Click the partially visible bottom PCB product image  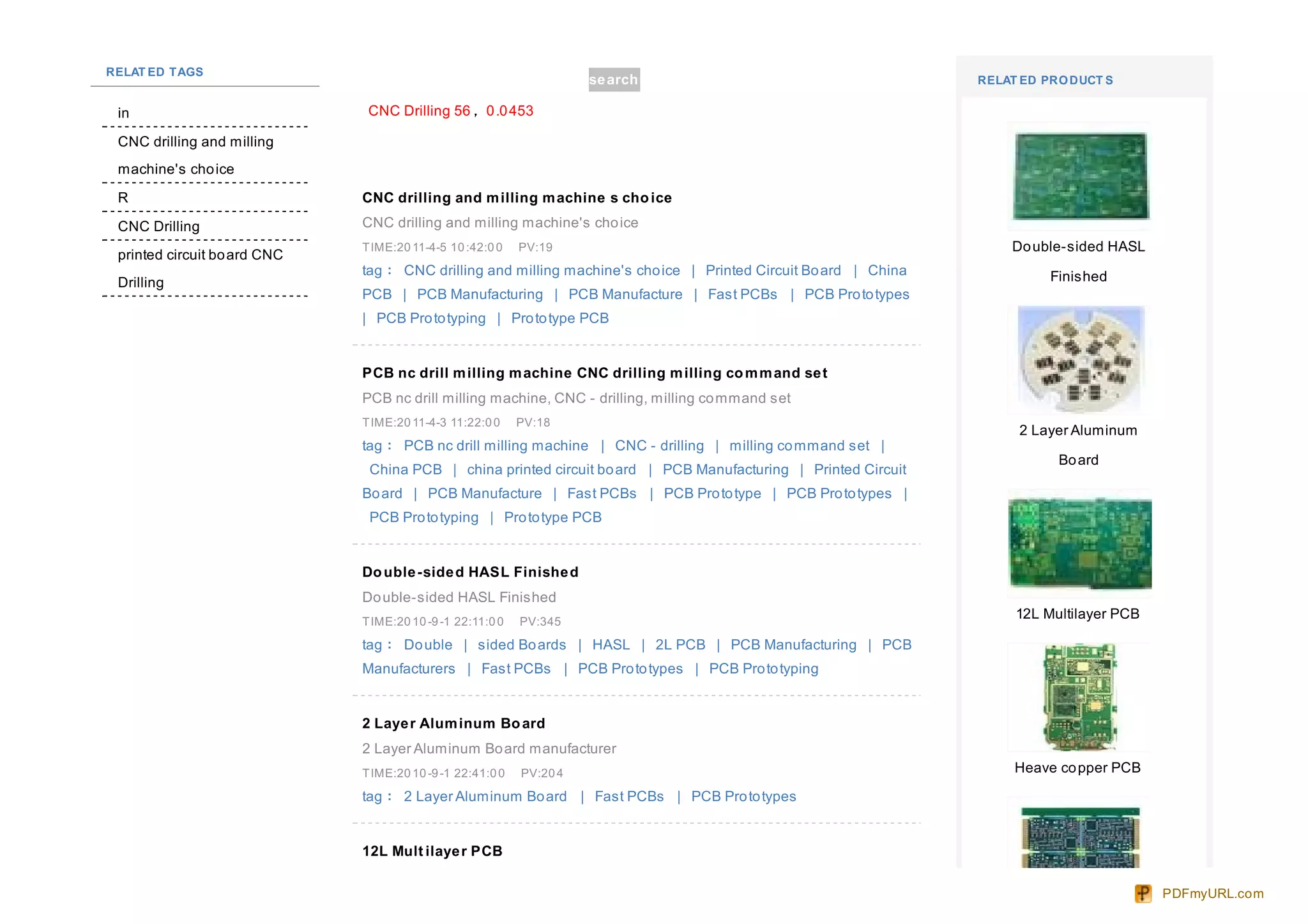point(1080,837)
